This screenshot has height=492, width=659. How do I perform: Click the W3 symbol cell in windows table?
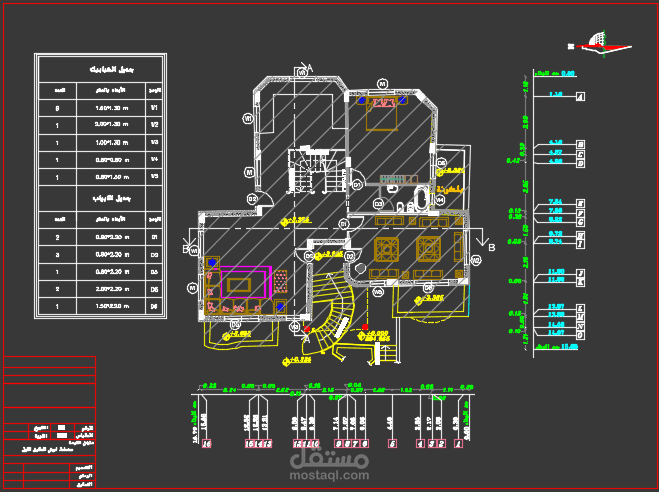pyautogui.click(x=154, y=143)
